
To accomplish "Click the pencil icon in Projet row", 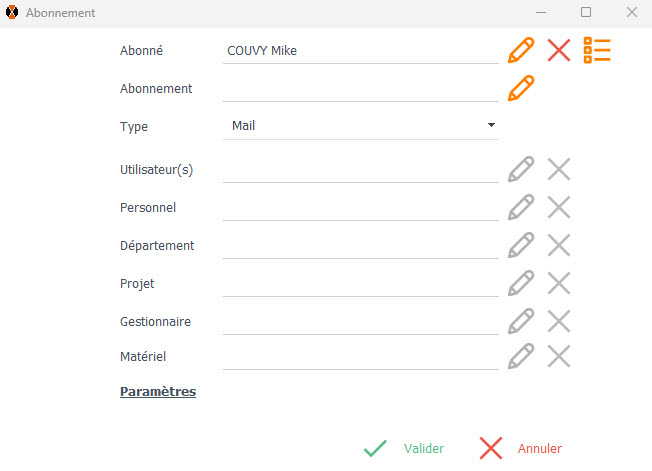I will [x=521, y=283].
